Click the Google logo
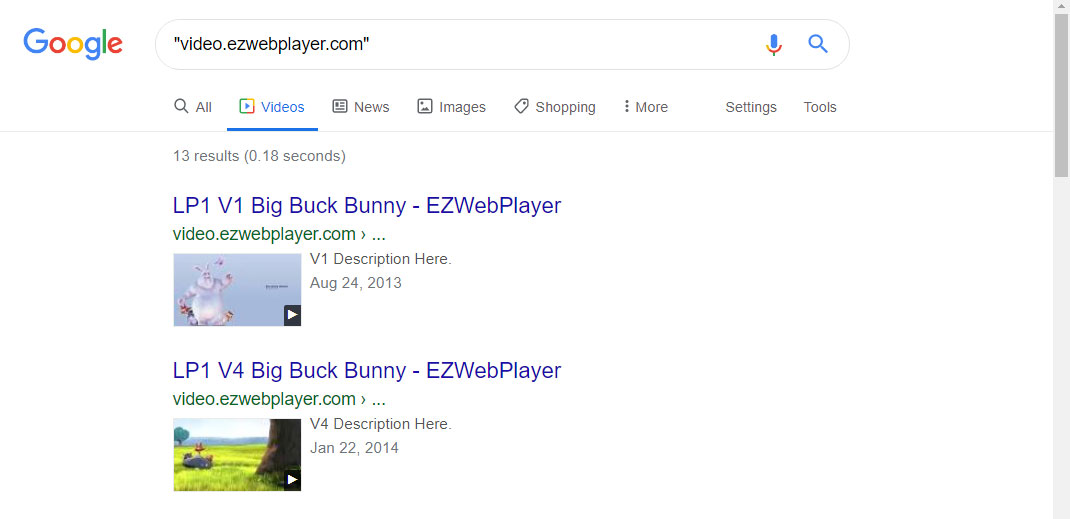The width and height of the screenshot is (1070, 519). [x=73, y=44]
